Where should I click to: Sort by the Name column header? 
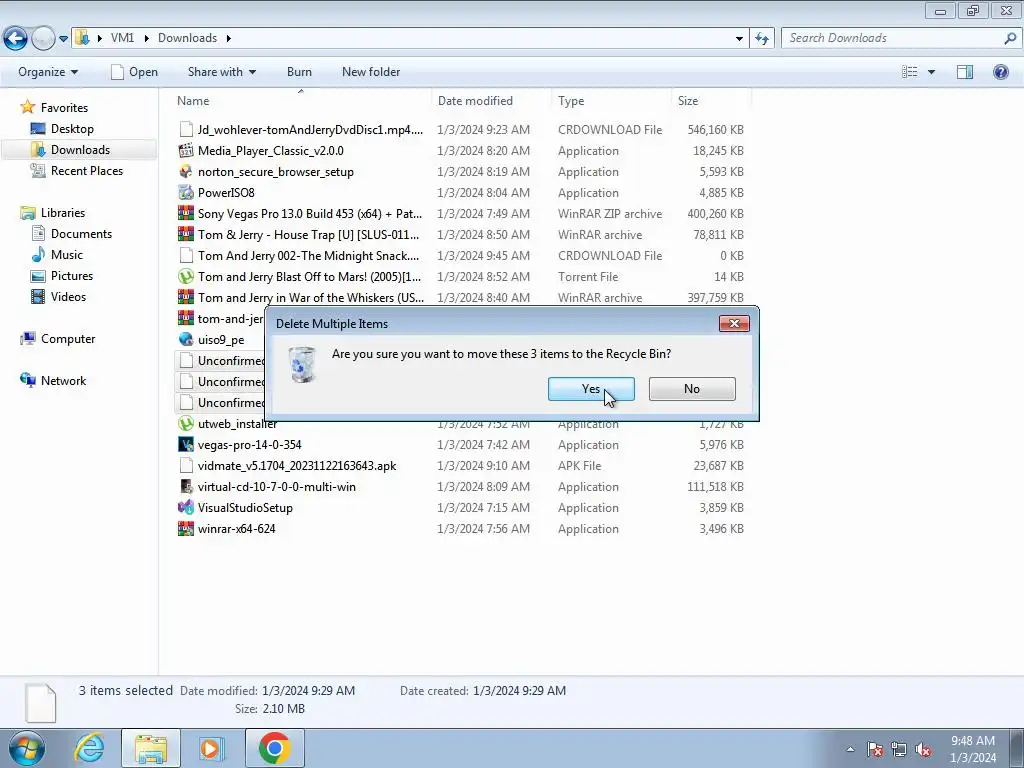pos(300,101)
